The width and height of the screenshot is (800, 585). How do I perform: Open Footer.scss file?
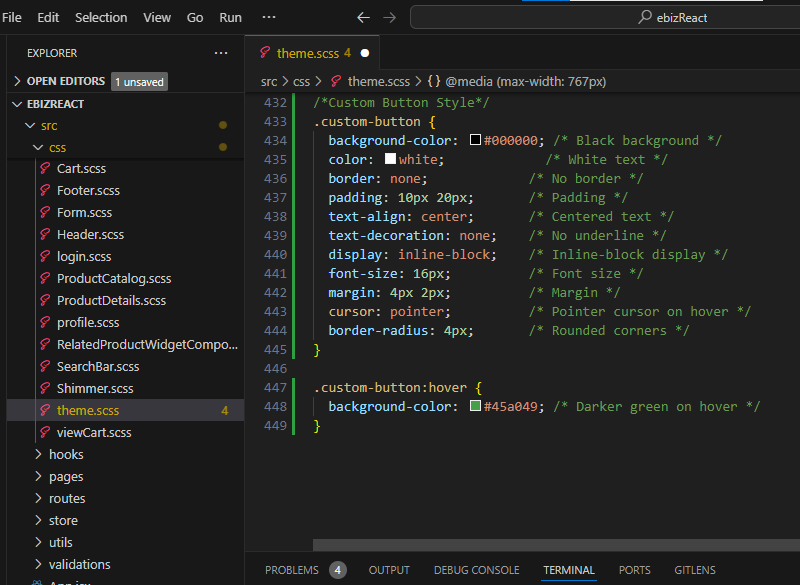88,190
